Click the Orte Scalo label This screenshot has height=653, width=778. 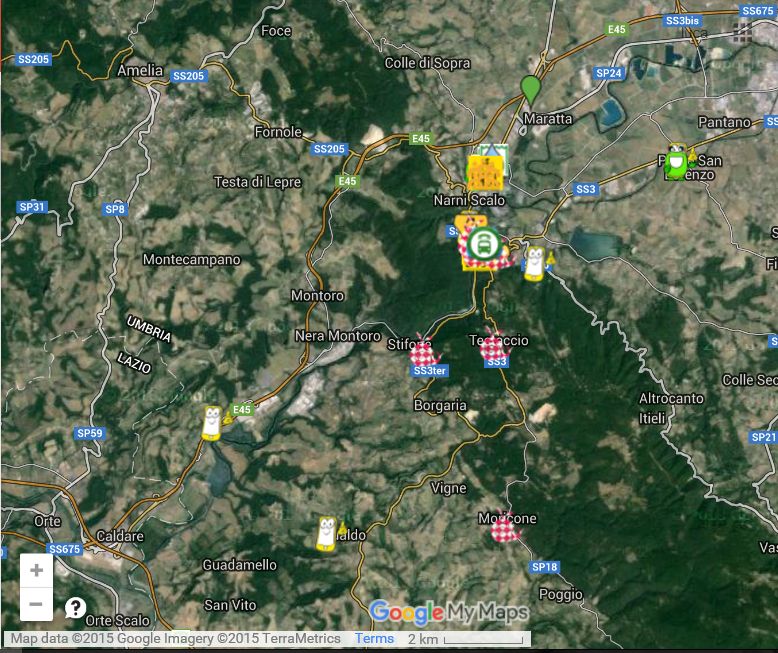tap(118, 621)
